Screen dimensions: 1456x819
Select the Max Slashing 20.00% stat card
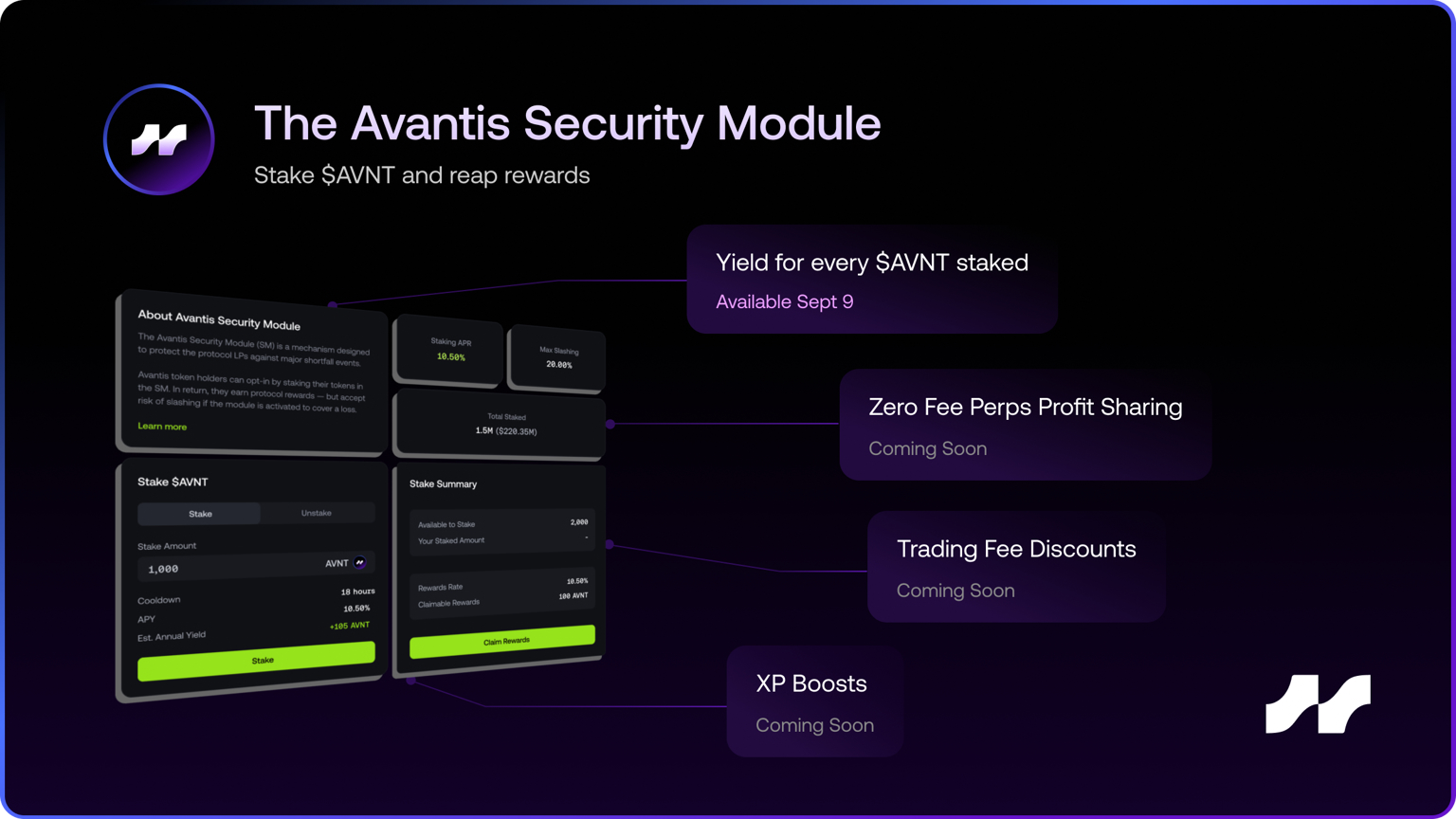click(x=556, y=357)
